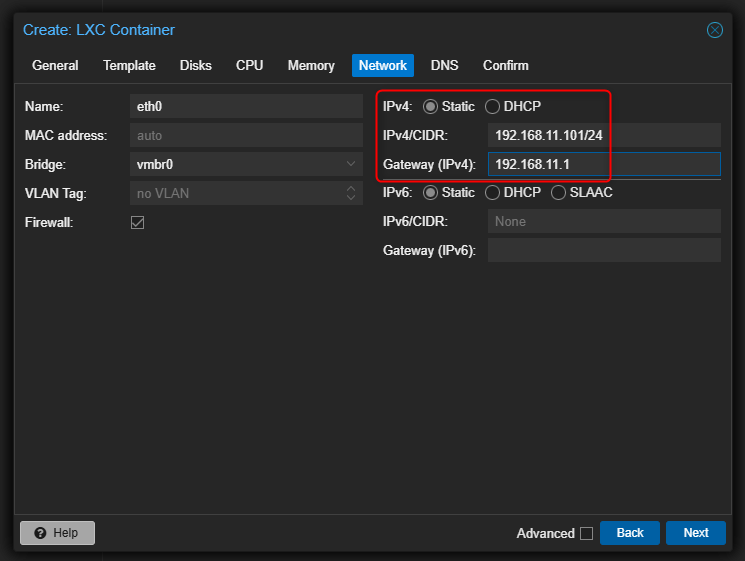Image resolution: width=745 pixels, height=561 pixels.
Task: Open the Template tab
Action: point(129,66)
